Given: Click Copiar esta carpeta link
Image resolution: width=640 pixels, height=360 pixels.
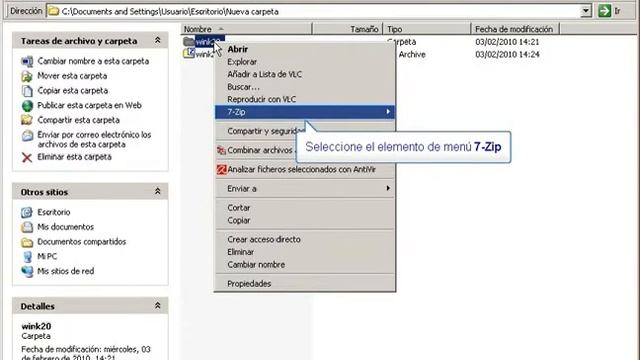Looking at the screenshot, I should pos(73,91).
